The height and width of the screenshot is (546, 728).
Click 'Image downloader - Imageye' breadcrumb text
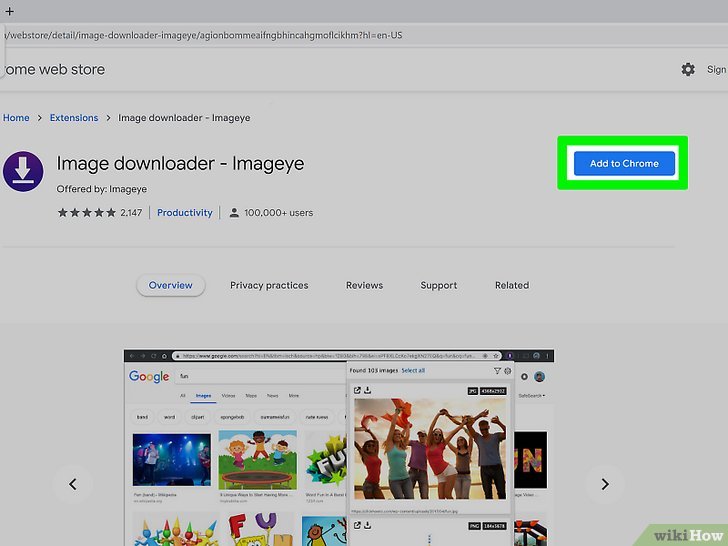[184, 118]
